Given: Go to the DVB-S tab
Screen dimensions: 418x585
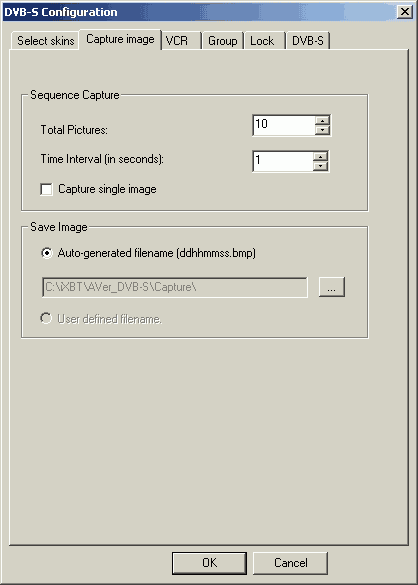Looking at the screenshot, I should click(308, 41).
